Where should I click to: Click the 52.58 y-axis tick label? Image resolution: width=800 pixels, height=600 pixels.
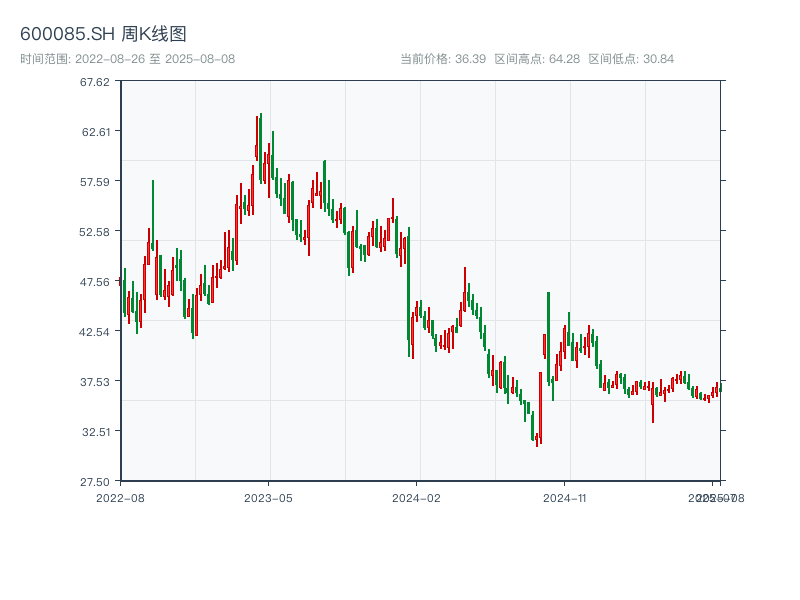point(95,231)
